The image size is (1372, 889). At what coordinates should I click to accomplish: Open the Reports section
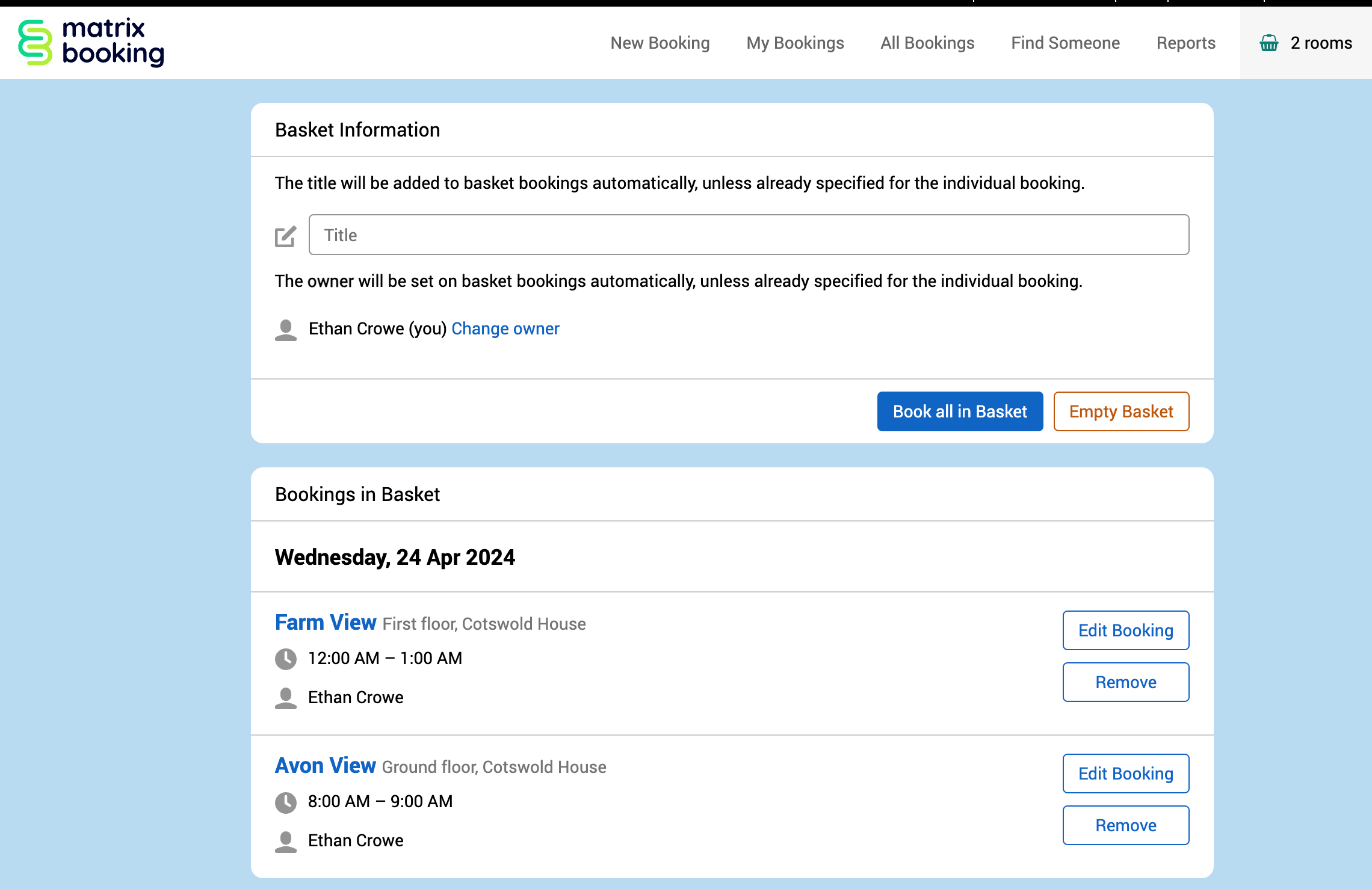click(x=1185, y=43)
